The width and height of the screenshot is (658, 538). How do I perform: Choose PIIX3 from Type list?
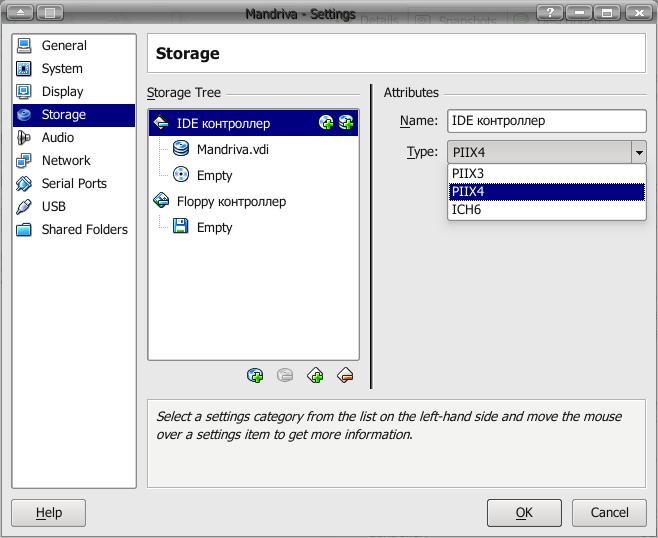tap(547, 173)
